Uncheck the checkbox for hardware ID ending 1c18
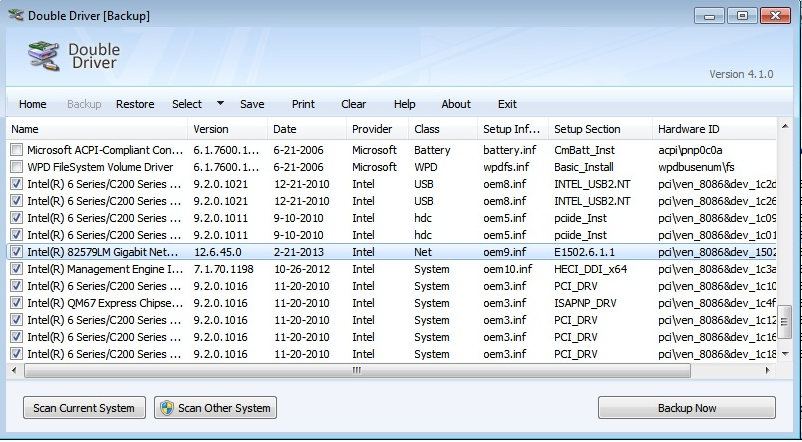Image resolution: width=802 pixels, height=442 pixels. [x=16, y=353]
